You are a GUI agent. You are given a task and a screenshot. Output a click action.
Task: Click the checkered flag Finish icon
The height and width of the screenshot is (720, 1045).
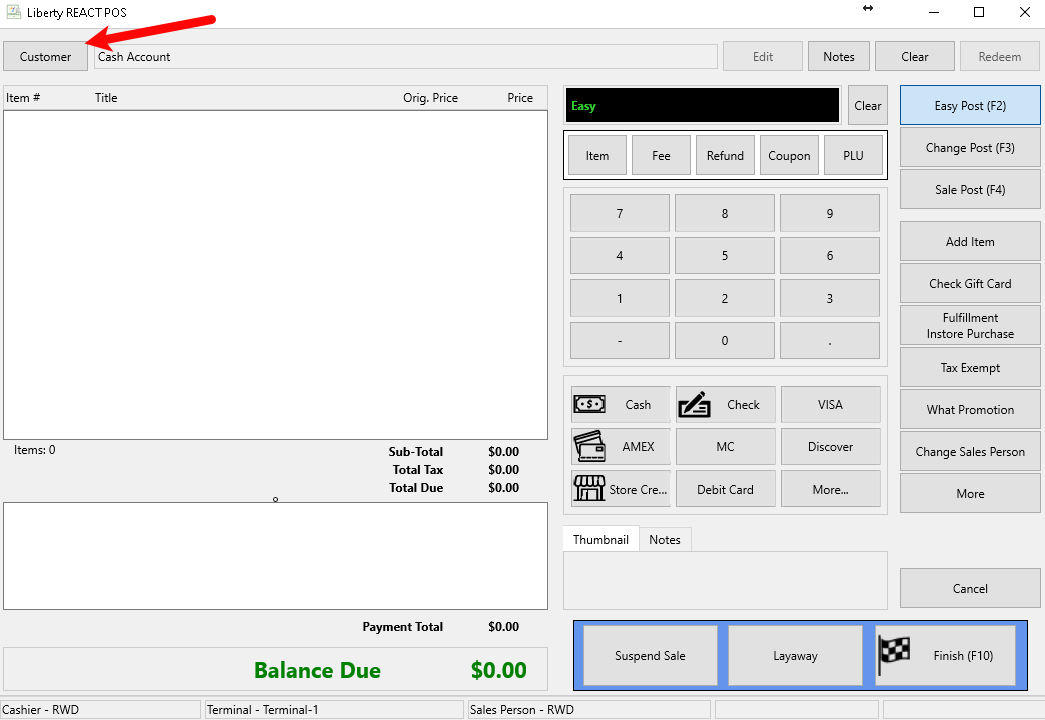pos(894,655)
